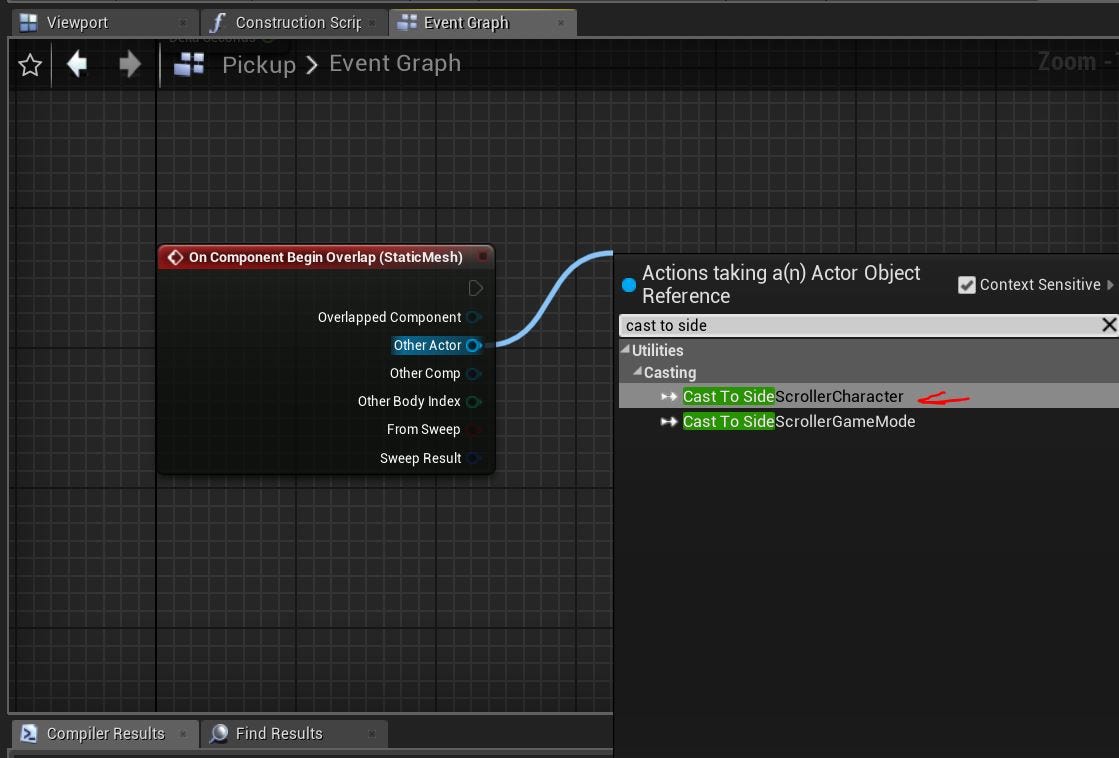The height and width of the screenshot is (758, 1119).
Task: Select Cast To SideScrollerCharacter action
Action: point(793,396)
